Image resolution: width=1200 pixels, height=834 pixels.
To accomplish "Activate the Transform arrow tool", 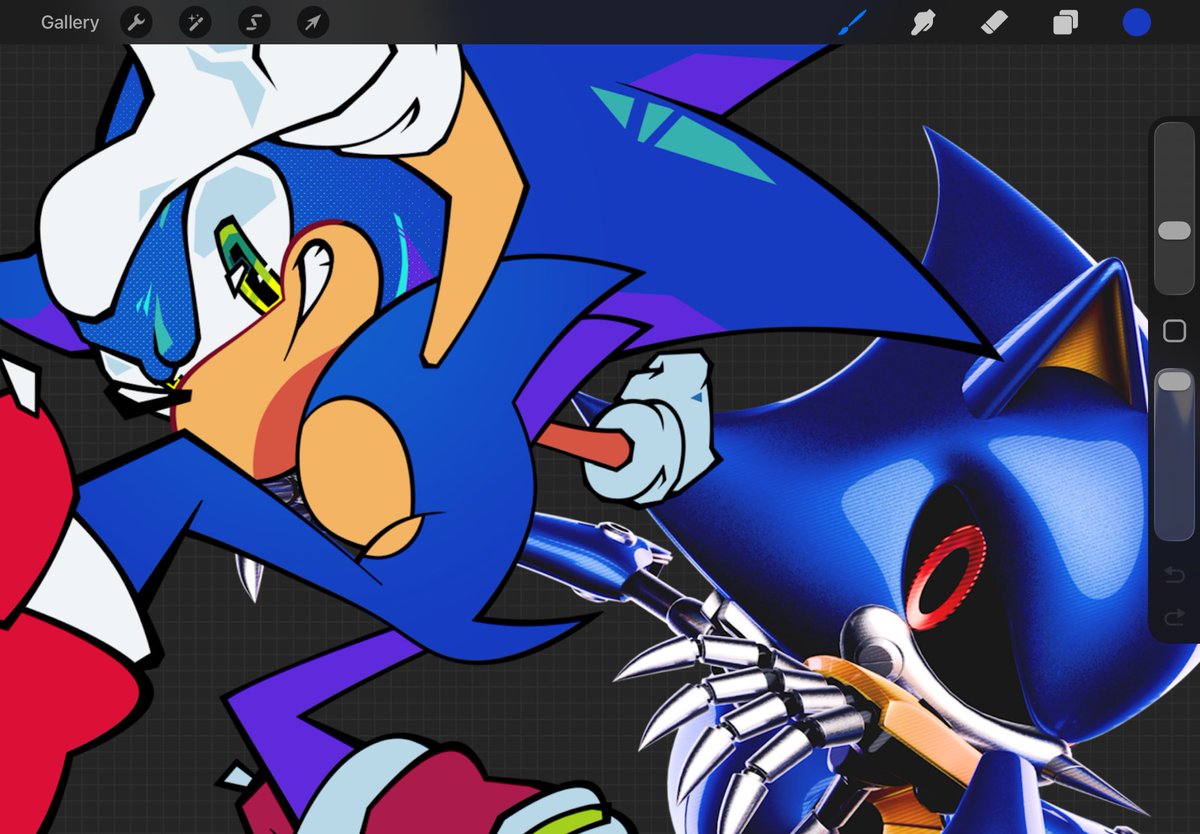I will [313, 22].
